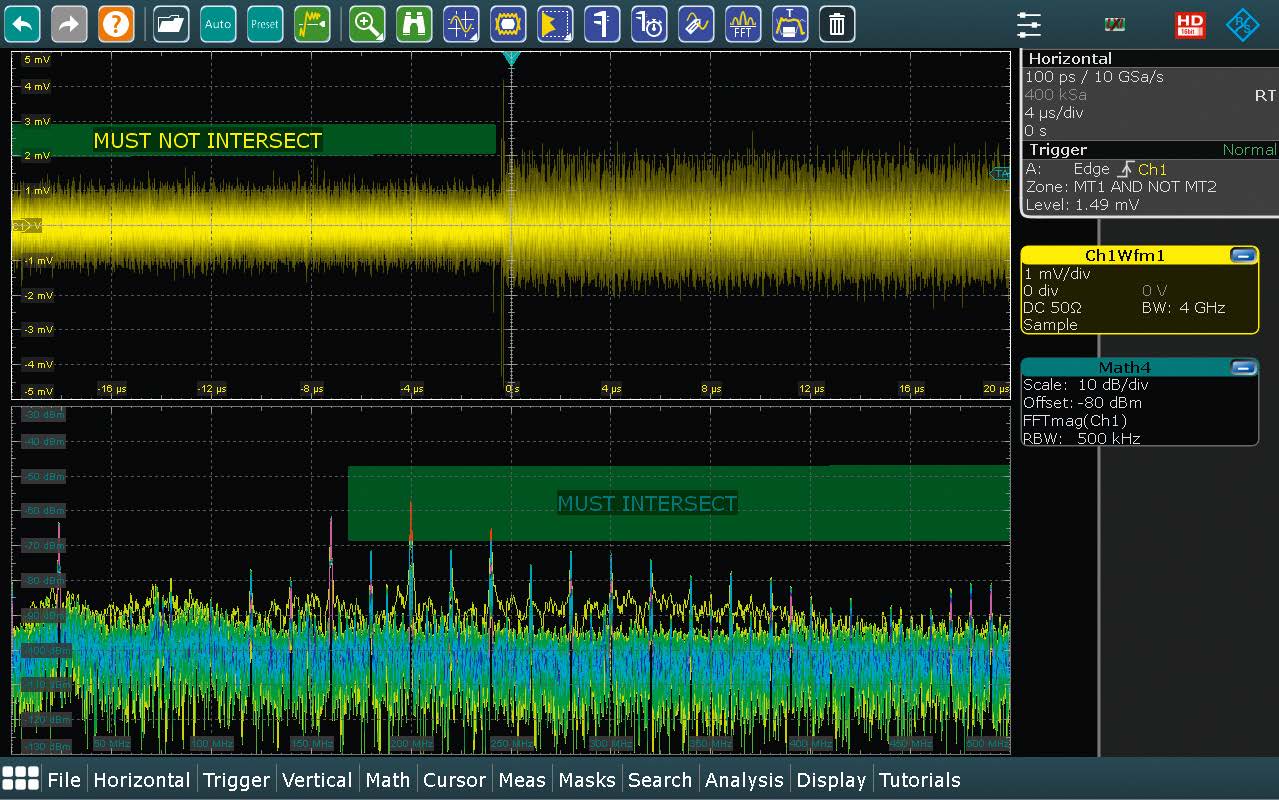Select the Cursor measurement tool icon
Viewport: 1279px width, 800px height.
coord(461,24)
